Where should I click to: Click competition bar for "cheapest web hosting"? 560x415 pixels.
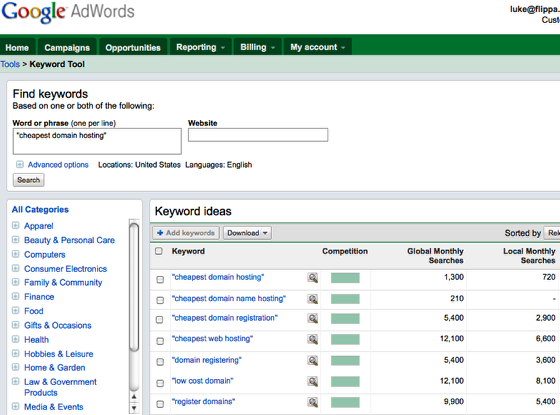click(345, 340)
